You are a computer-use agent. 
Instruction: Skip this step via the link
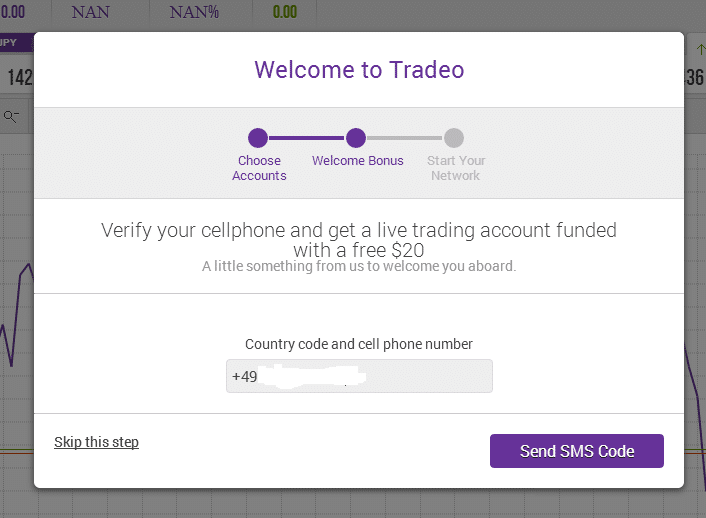[96, 442]
